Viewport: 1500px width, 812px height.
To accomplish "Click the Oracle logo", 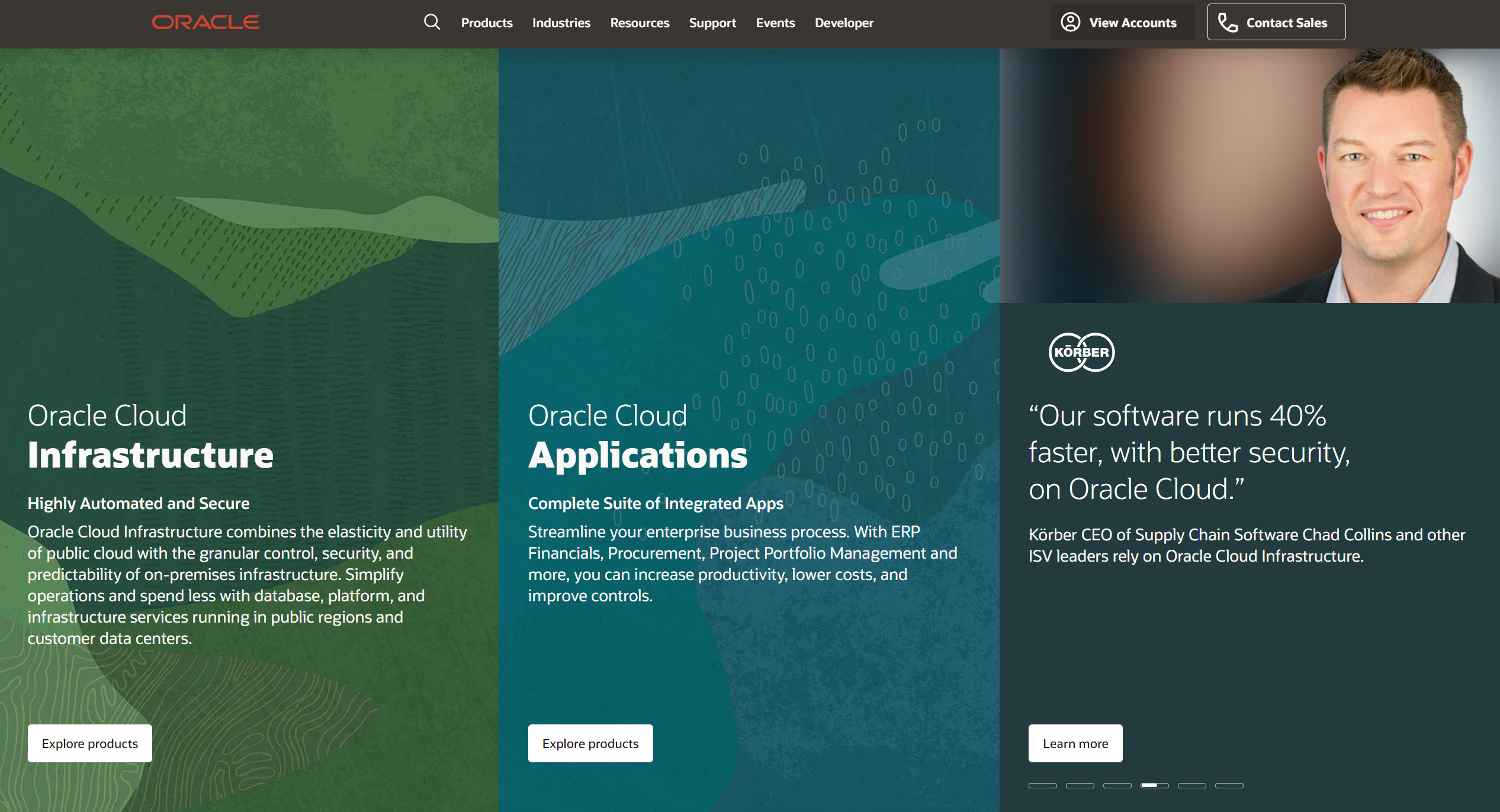I will (x=205, y=22).
